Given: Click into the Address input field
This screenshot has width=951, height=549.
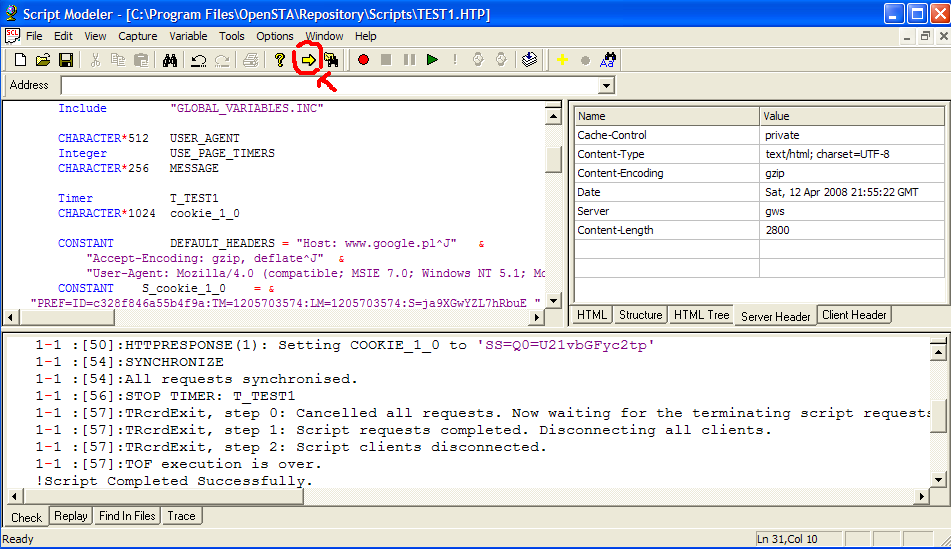Looking at the screenshot, I should (330, 86).
